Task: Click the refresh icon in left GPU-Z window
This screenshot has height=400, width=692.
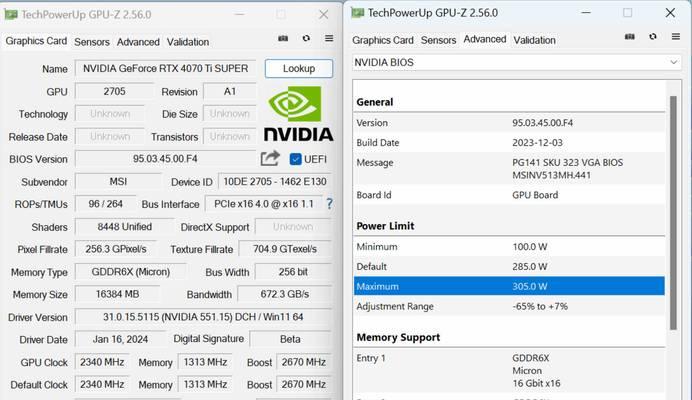Action: click(x=306, y=38)
